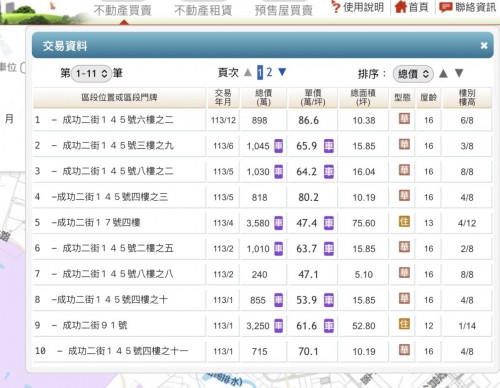Sort descending with down triangle
Image resolution: width=500 pixels, height=388 pixels.
pos(459,73)
